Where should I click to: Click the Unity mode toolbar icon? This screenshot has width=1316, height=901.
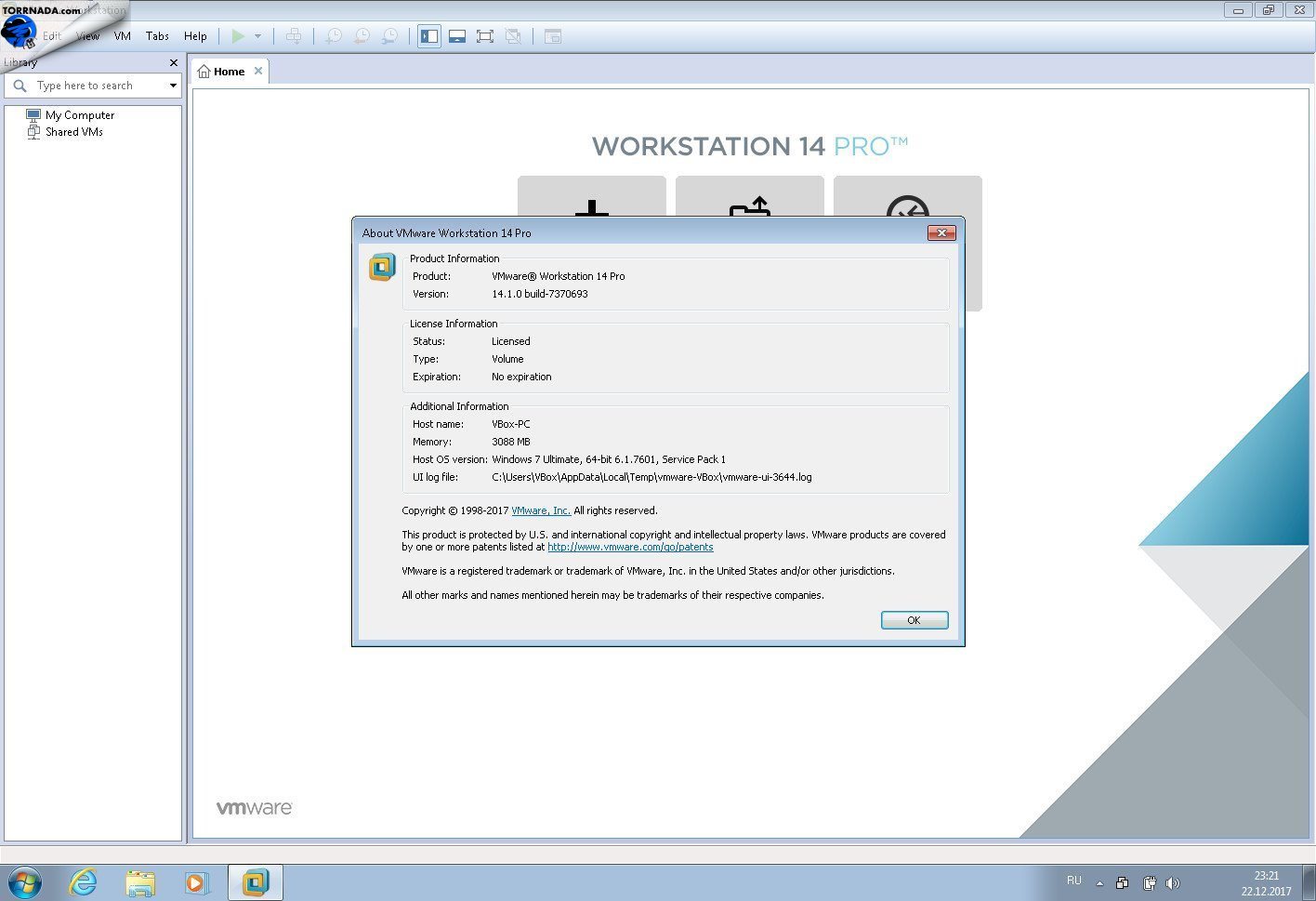pos(512,36)
